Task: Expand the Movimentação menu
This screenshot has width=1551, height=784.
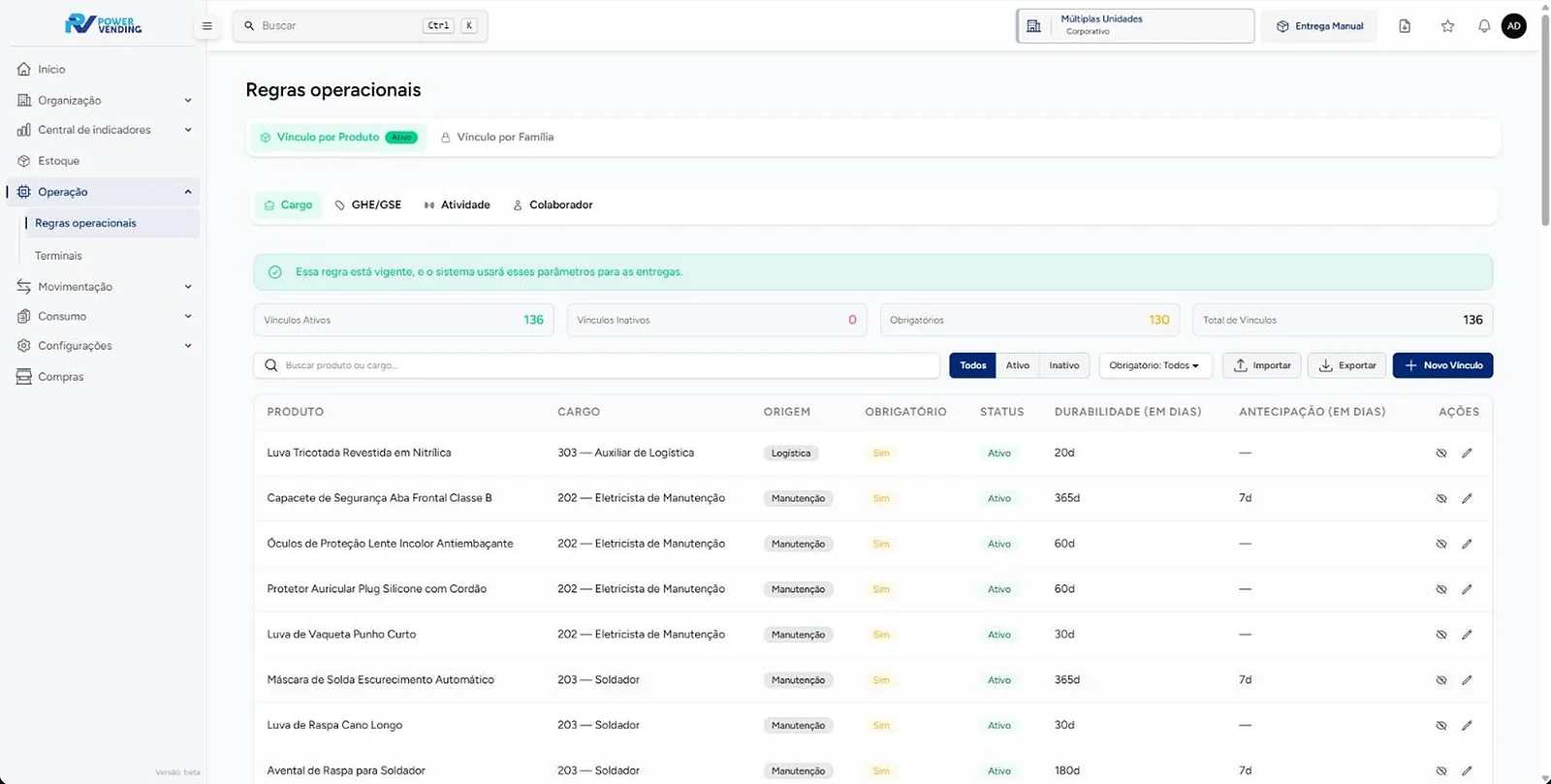Action: coord(105,287)
